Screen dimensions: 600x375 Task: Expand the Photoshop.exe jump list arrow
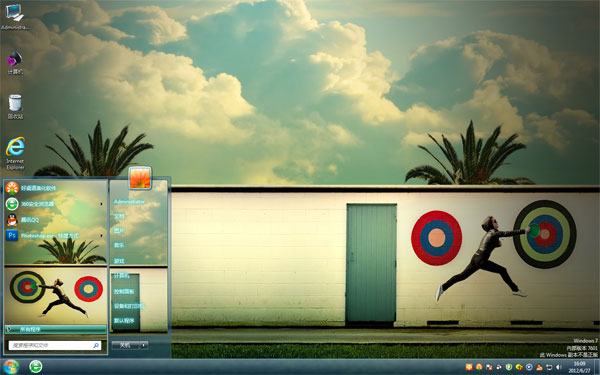tap(101, 236)
